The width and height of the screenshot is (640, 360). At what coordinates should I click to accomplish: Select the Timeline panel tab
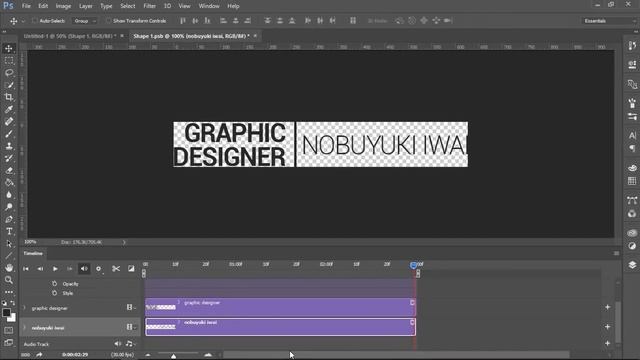click(x=33, y=253)
